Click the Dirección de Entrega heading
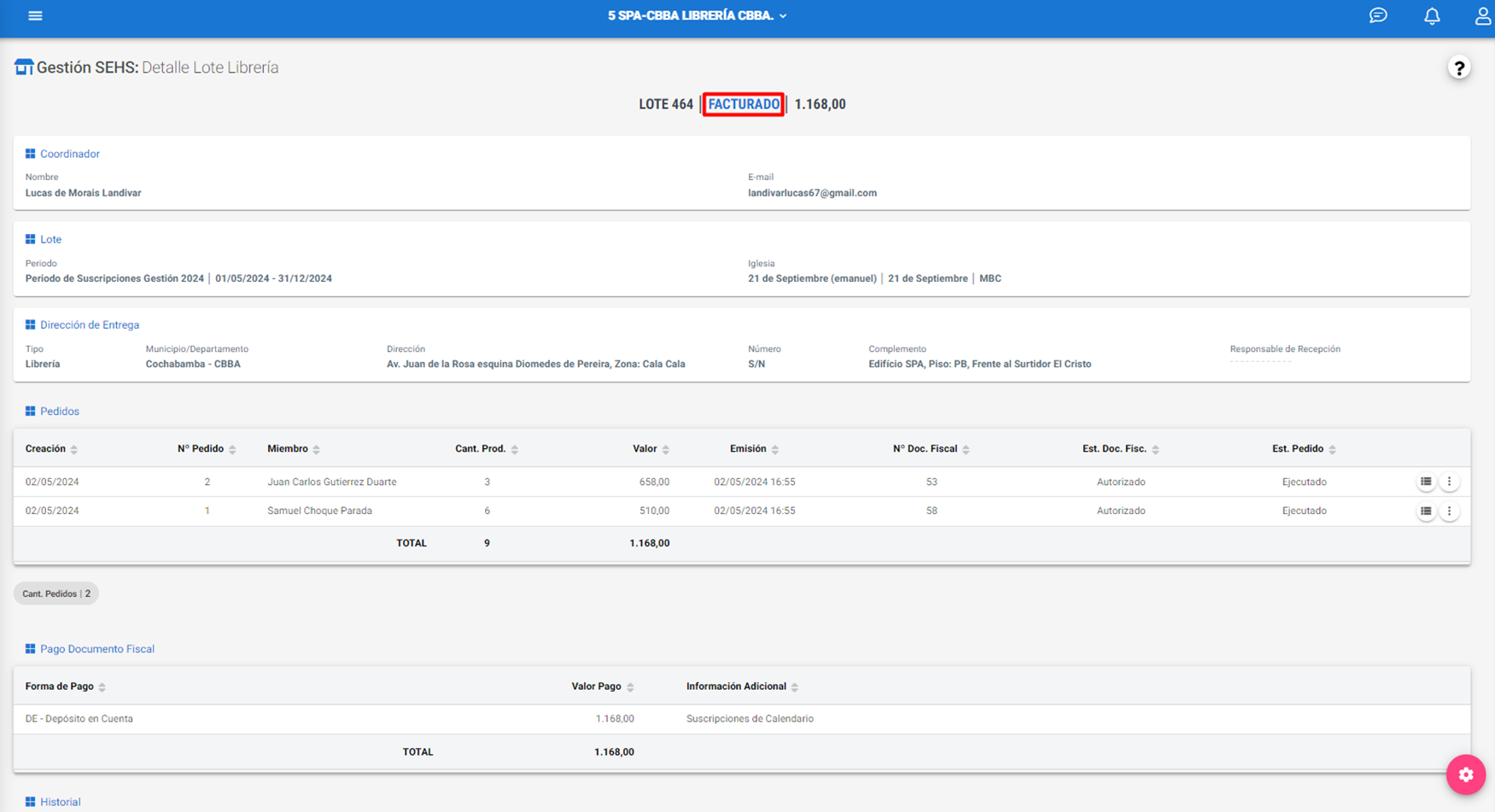Image resolution: width=1495 pixels, height=812 pixels. [x=90, y=324]
